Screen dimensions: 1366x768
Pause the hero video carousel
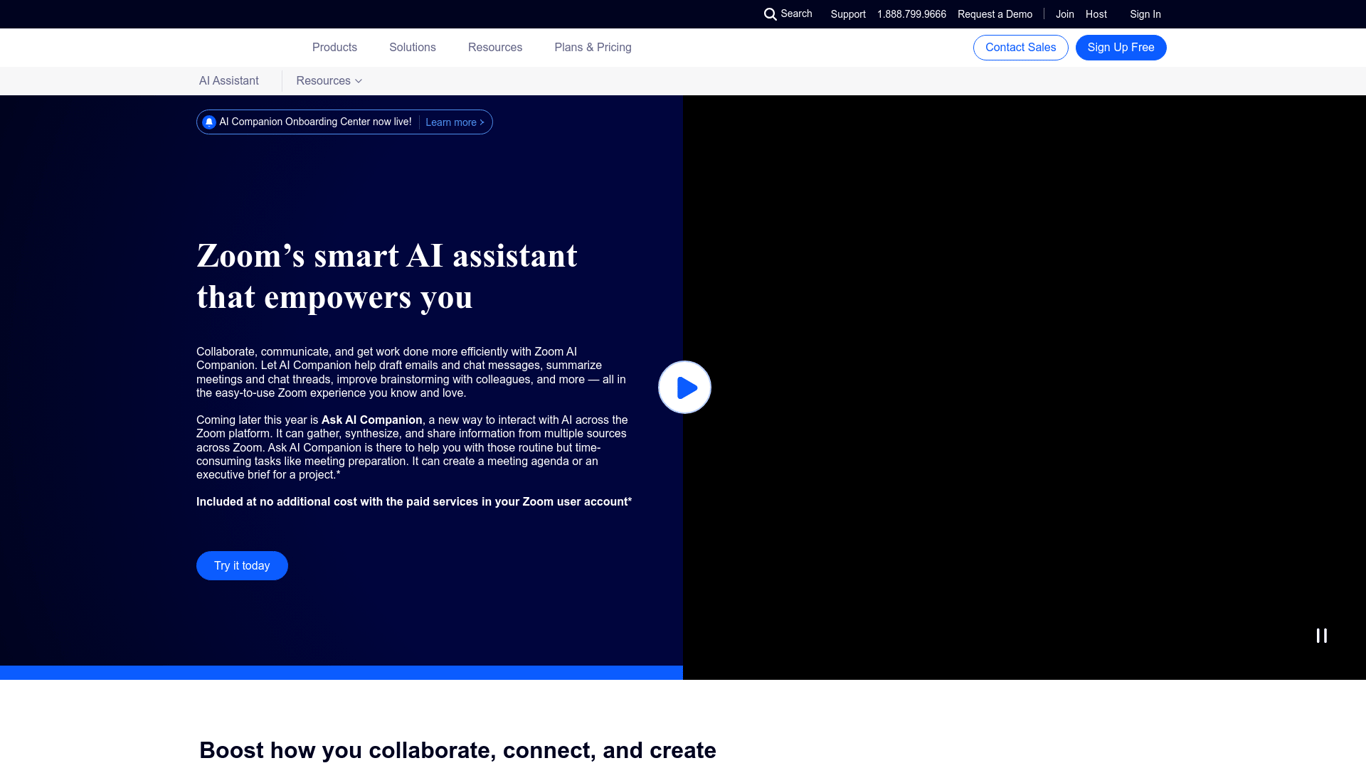click(x=1320, y=635)
